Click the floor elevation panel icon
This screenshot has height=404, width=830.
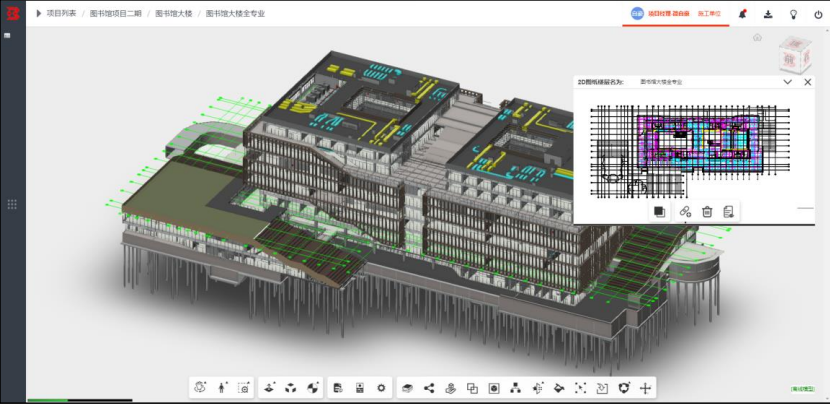point(359,388)
